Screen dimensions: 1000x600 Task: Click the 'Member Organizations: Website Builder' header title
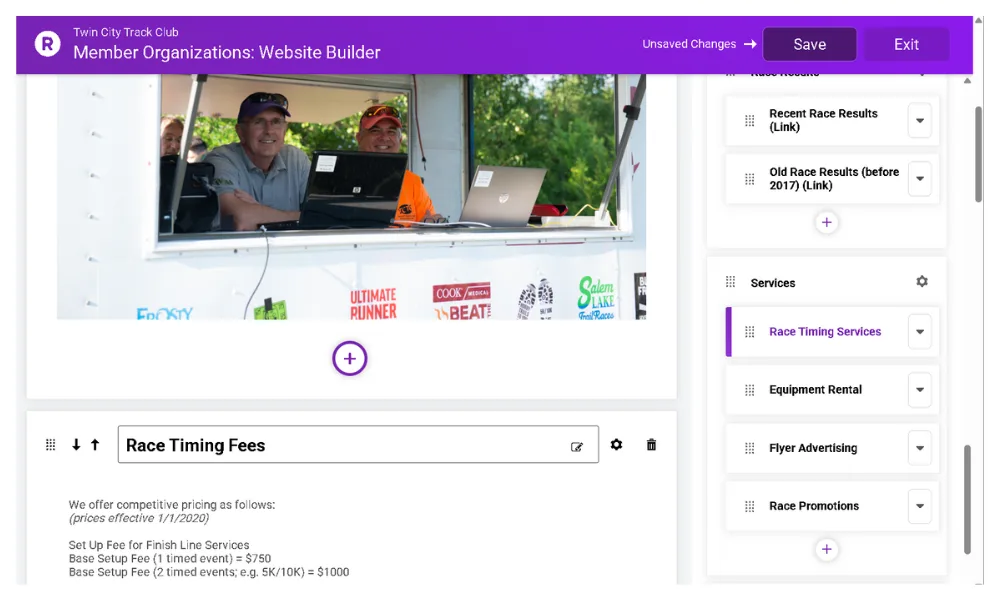[226, 52]
